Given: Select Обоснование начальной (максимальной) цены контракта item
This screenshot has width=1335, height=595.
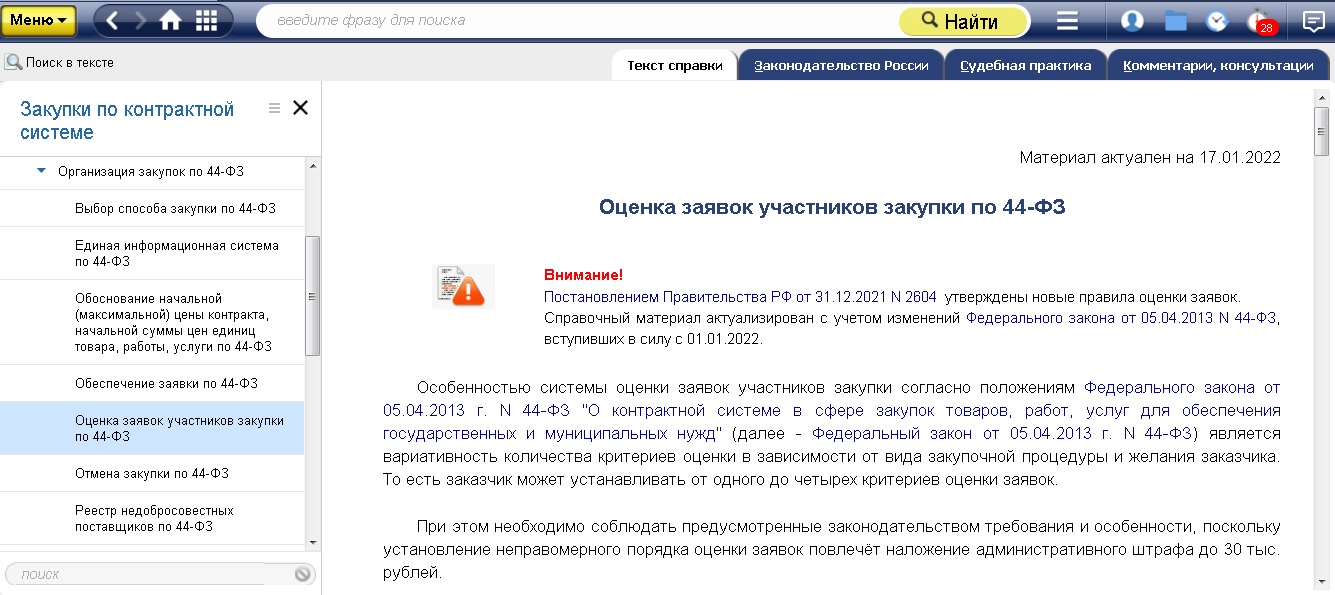Looking at the screenshot, I should pos(153,322).
